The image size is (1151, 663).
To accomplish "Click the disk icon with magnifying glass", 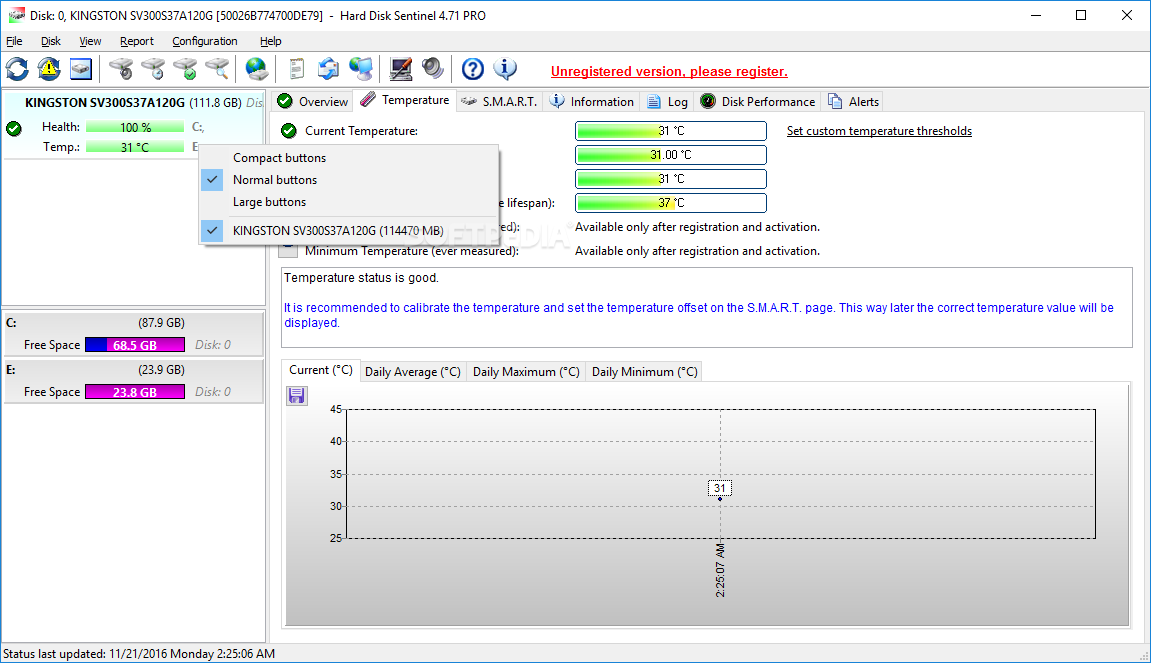I will tap(217, 70).
